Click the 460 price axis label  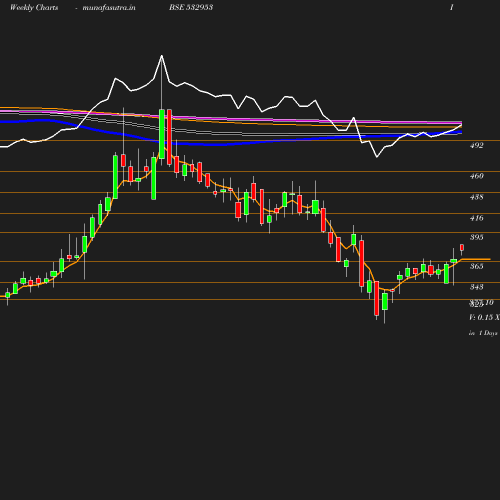pos(476,176)
